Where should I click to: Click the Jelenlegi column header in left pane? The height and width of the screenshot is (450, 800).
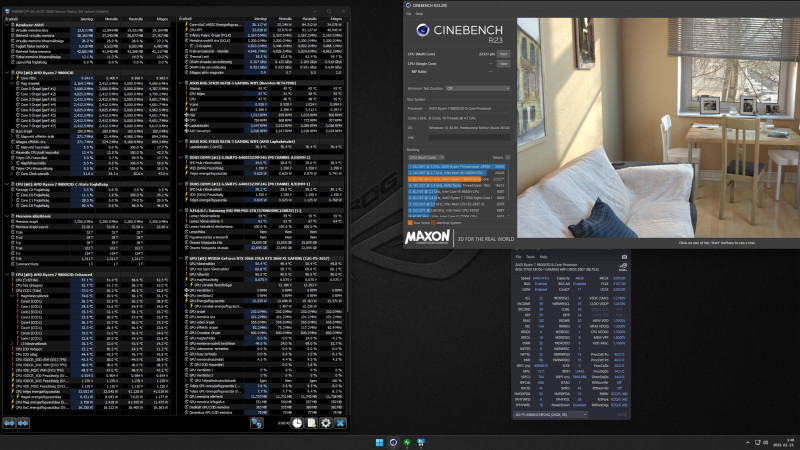(86, 19)
